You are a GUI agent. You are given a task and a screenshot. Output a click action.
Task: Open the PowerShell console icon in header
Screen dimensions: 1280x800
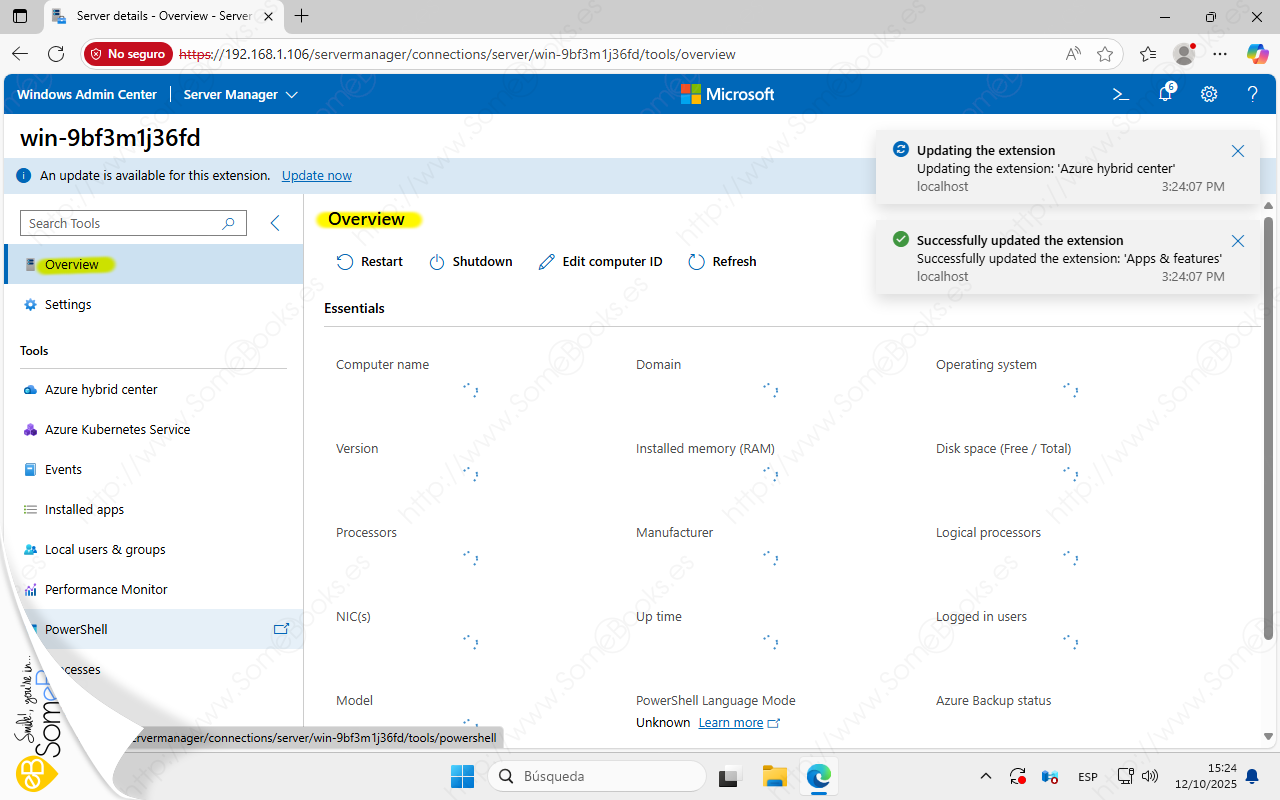tap(1121, 94)
